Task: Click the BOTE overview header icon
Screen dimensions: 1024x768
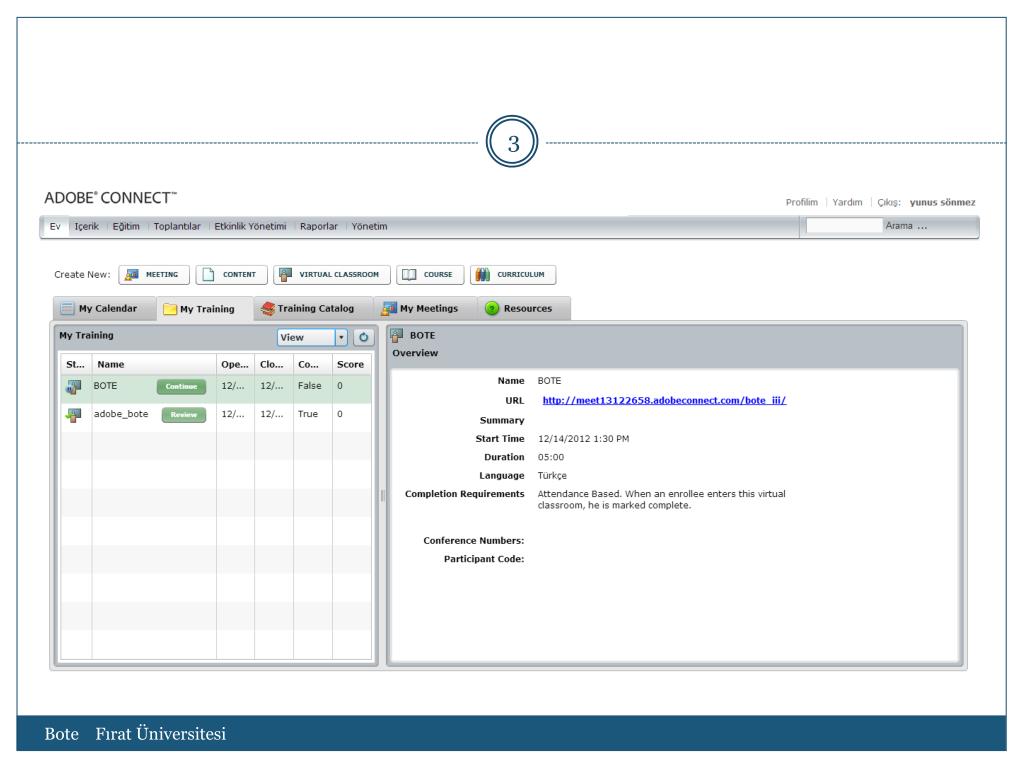Action: tap(396, 336)
